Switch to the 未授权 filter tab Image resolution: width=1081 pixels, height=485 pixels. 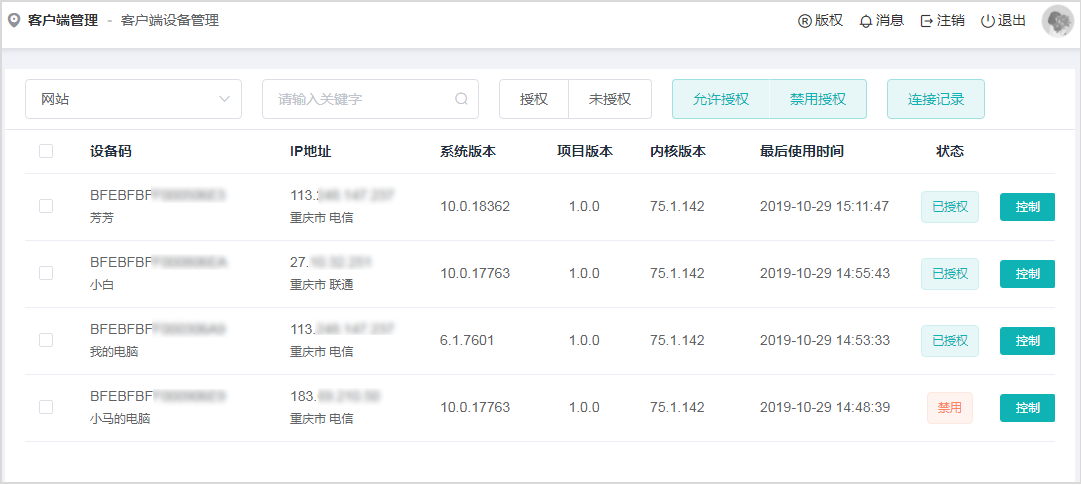[609, 99]
